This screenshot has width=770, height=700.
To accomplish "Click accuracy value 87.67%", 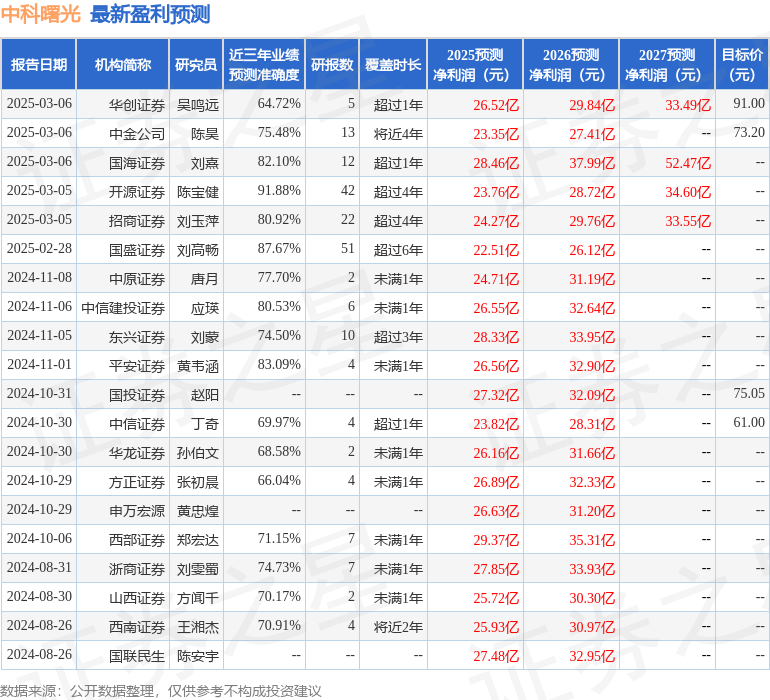I will (x=279, y=248).
